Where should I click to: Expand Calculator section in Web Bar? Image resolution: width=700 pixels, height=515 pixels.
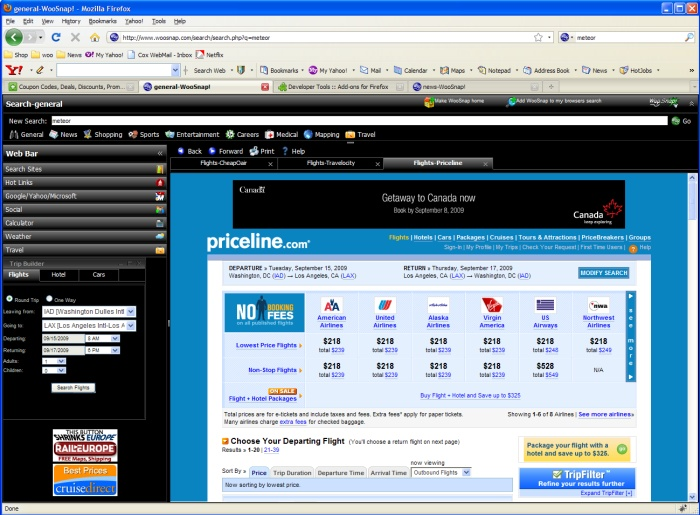[84, 223]
